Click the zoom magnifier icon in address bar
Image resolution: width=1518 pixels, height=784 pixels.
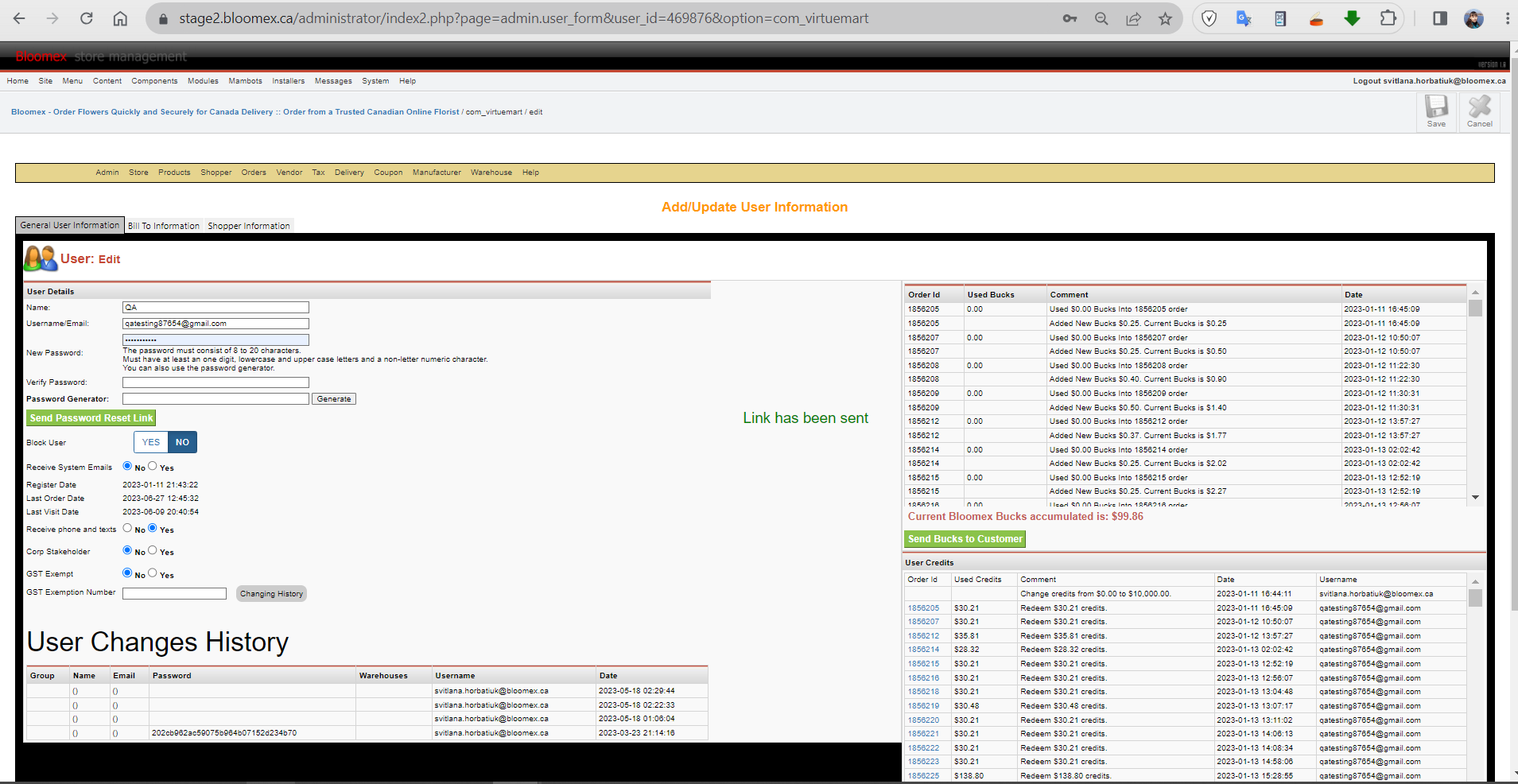[1101, 18]
